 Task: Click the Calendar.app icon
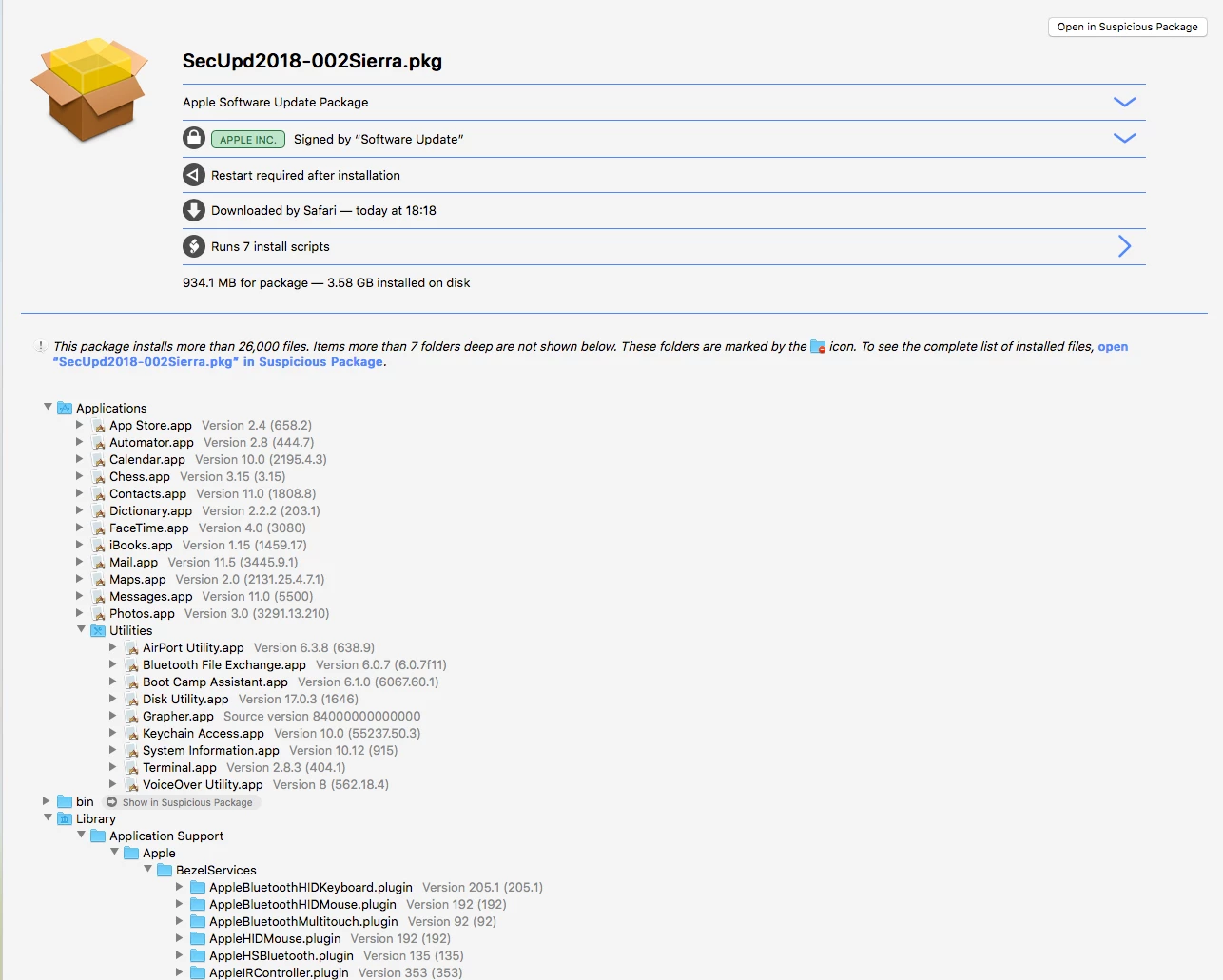point(98,460)
